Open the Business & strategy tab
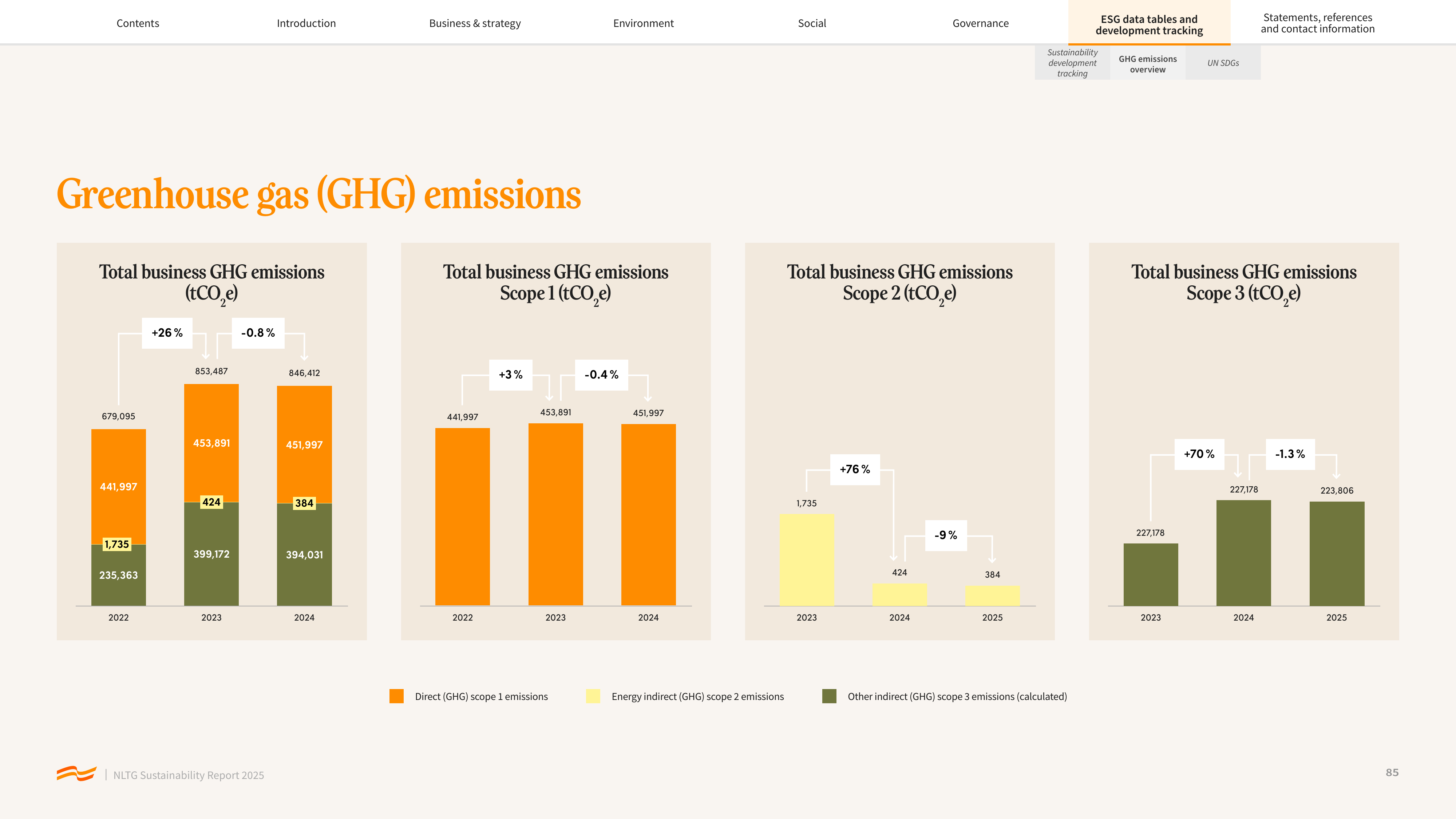The width and height of the screenshot is (1456, 819). (475, 23)
